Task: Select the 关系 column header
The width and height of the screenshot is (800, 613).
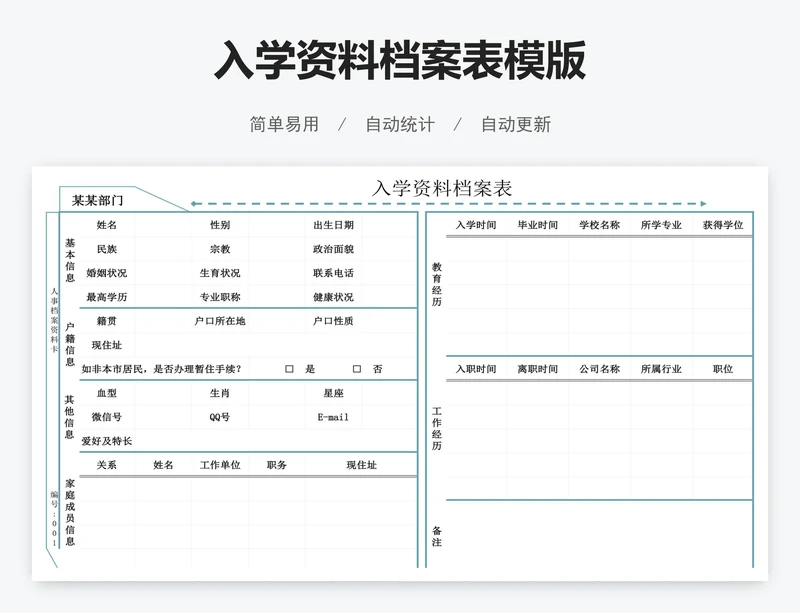Action: pos(107,465)
